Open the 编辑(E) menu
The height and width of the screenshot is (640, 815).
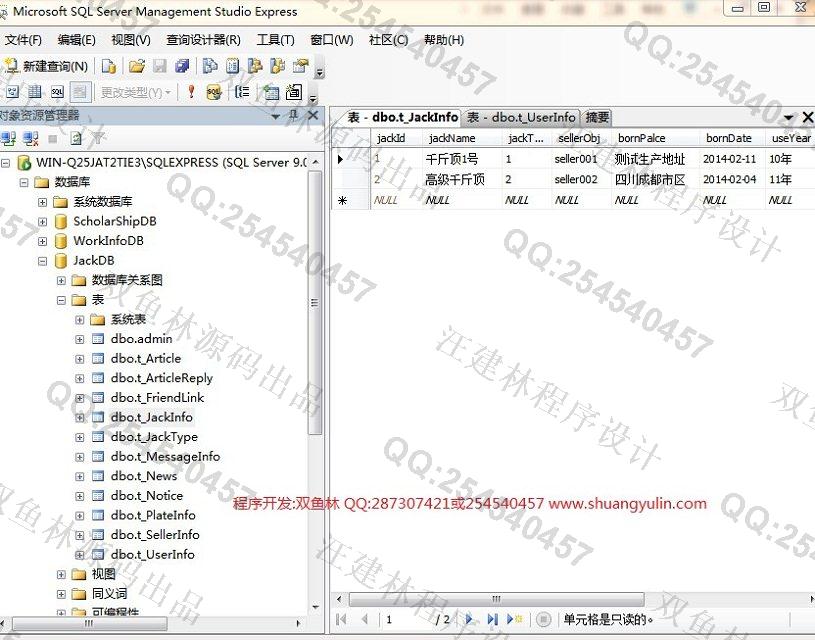tap(76, 40)
